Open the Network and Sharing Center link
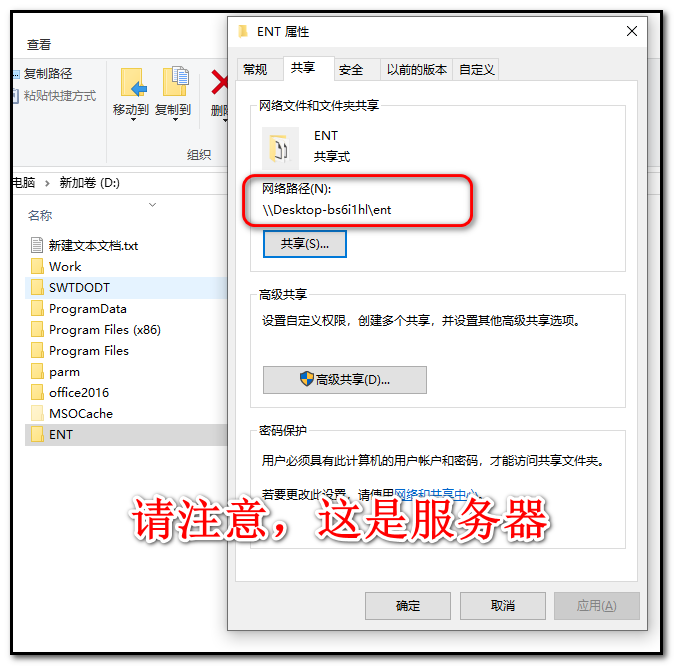Image resolution: width=674 pixels, height=666 pixels. pyautogui.click(x=435, y=494)
